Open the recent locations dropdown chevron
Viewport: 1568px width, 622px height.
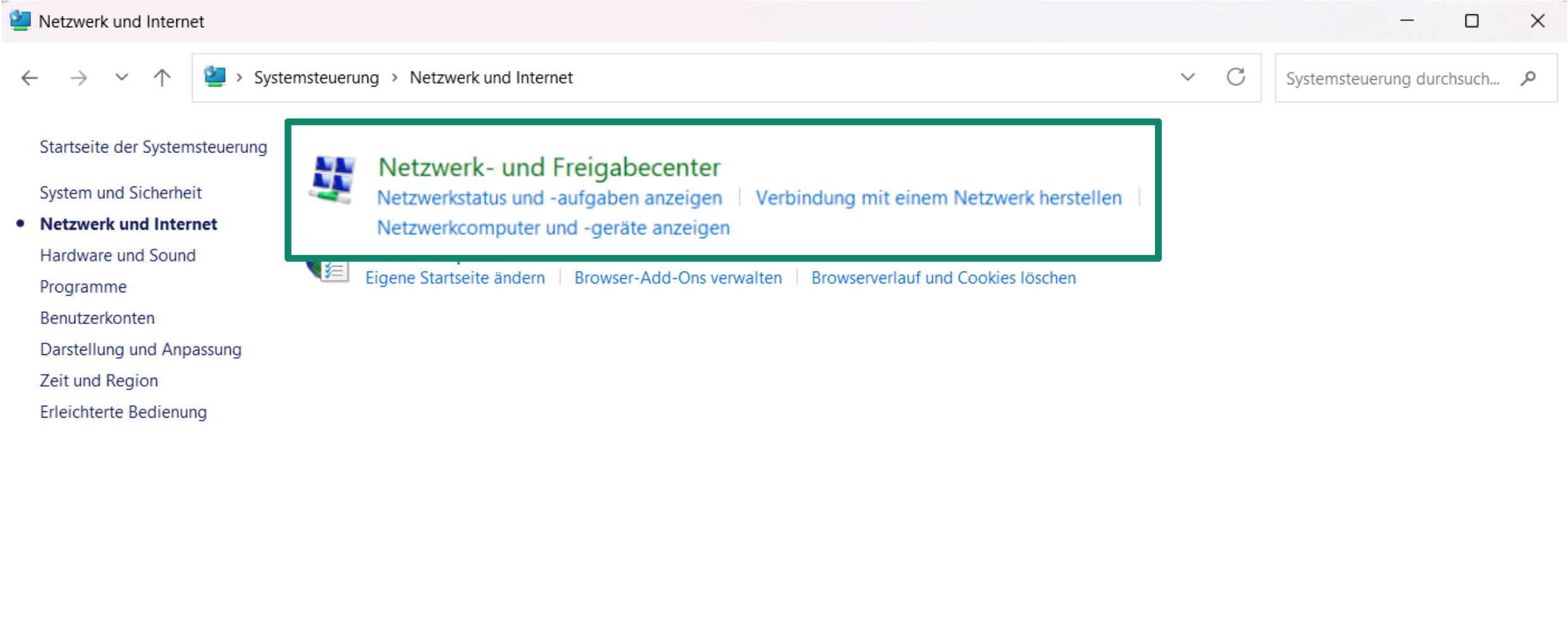tap(121, 77)
